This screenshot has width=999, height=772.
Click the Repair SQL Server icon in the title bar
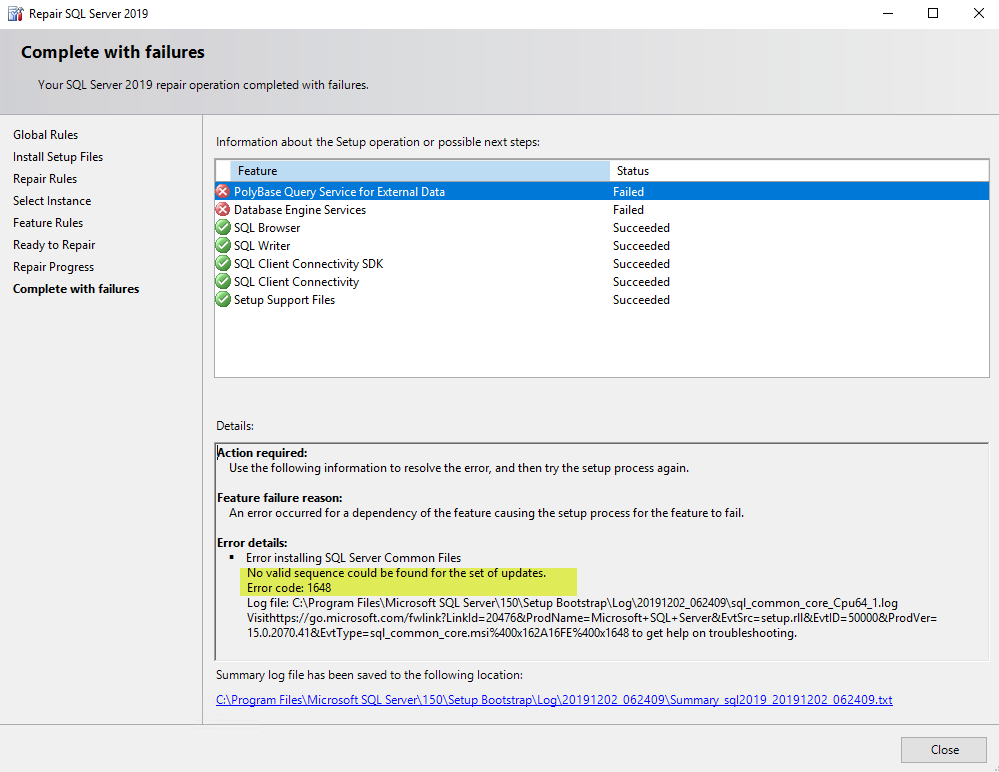tap(14, 13)
